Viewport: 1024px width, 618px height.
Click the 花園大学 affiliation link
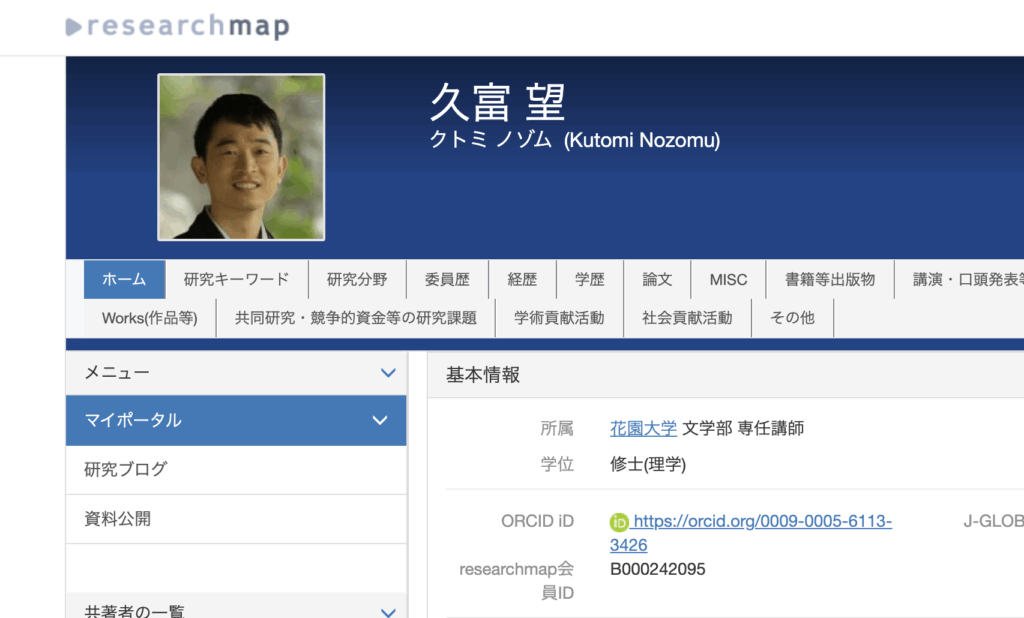coord(643,428)
